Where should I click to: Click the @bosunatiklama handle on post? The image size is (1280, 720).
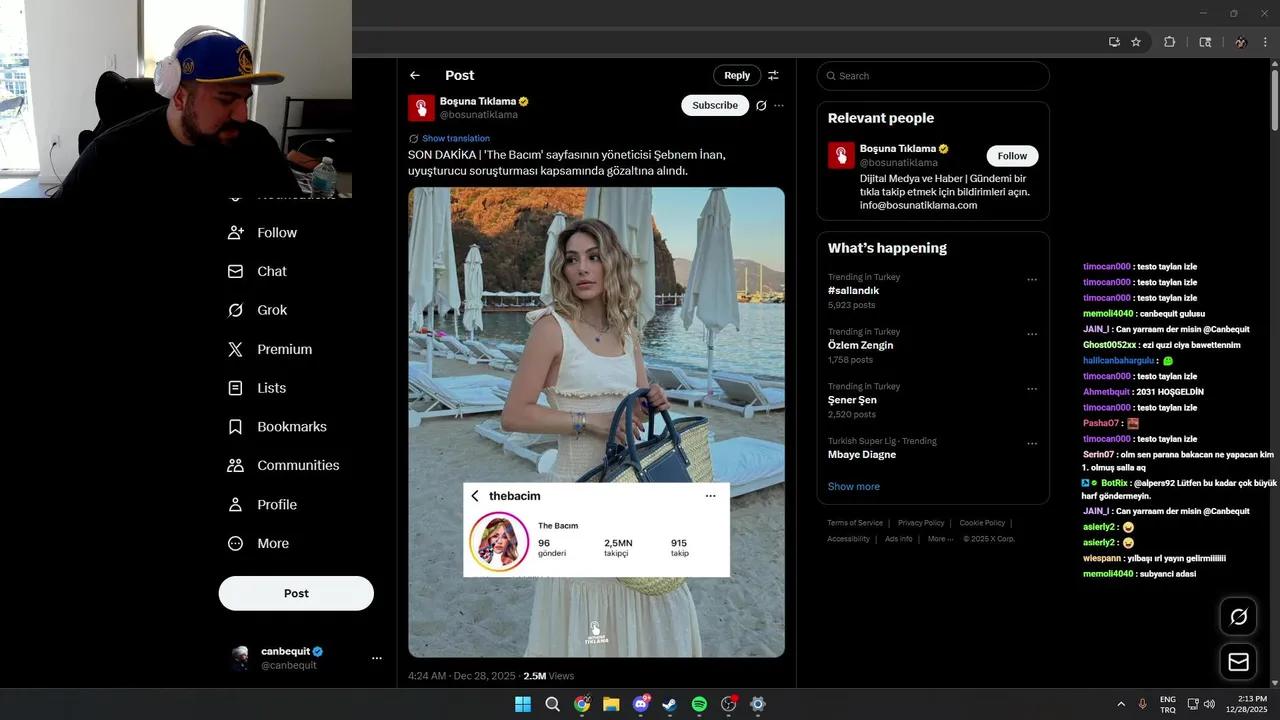pos(479,115)
